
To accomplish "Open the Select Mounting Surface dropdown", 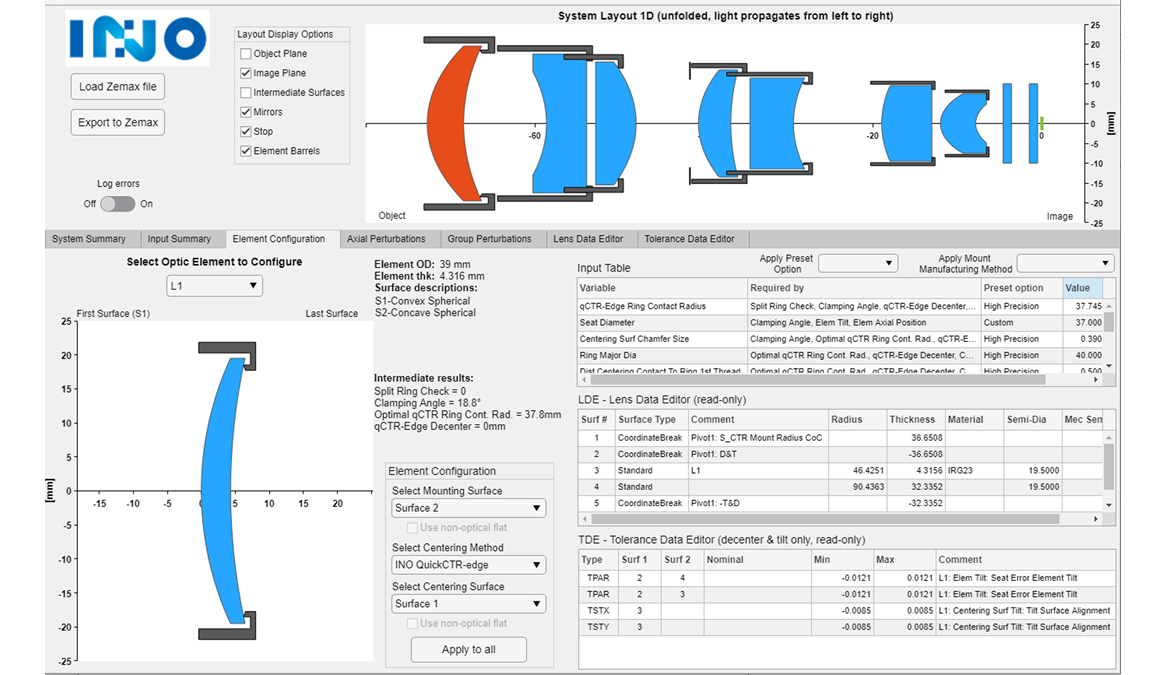I will 468,507.
